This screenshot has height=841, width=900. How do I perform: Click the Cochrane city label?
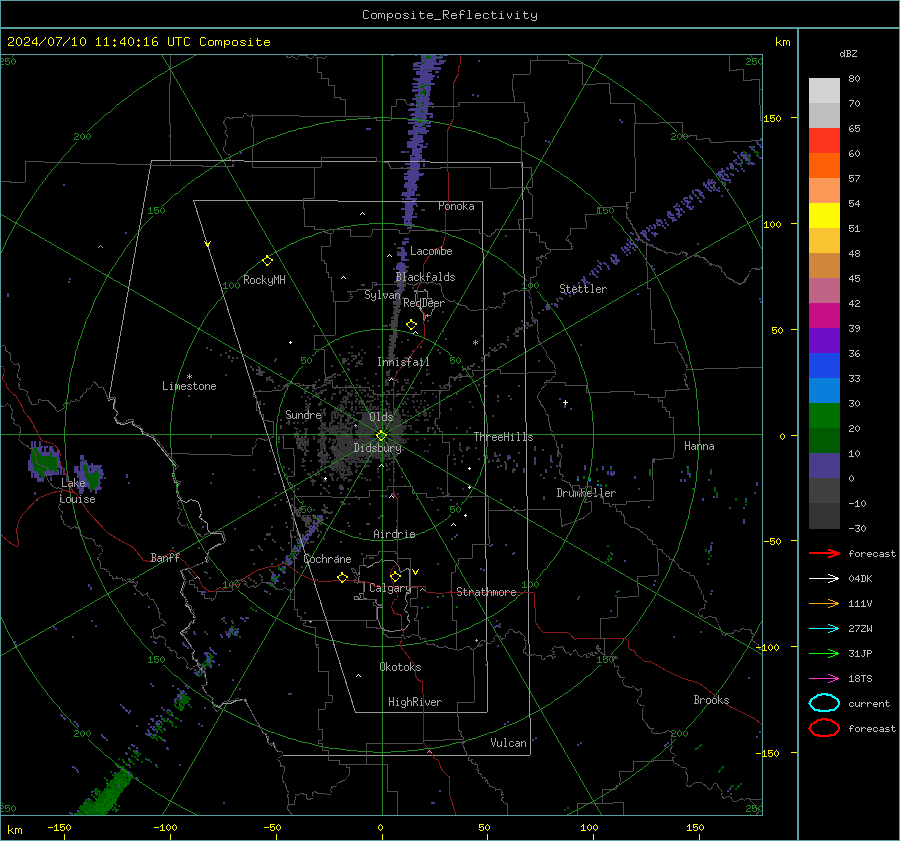[x=327, y=559]
